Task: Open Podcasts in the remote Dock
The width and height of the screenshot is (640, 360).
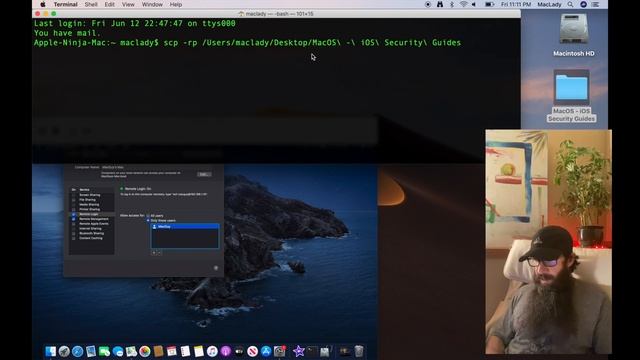Action: pyautogui.click(x=226, y=351)
